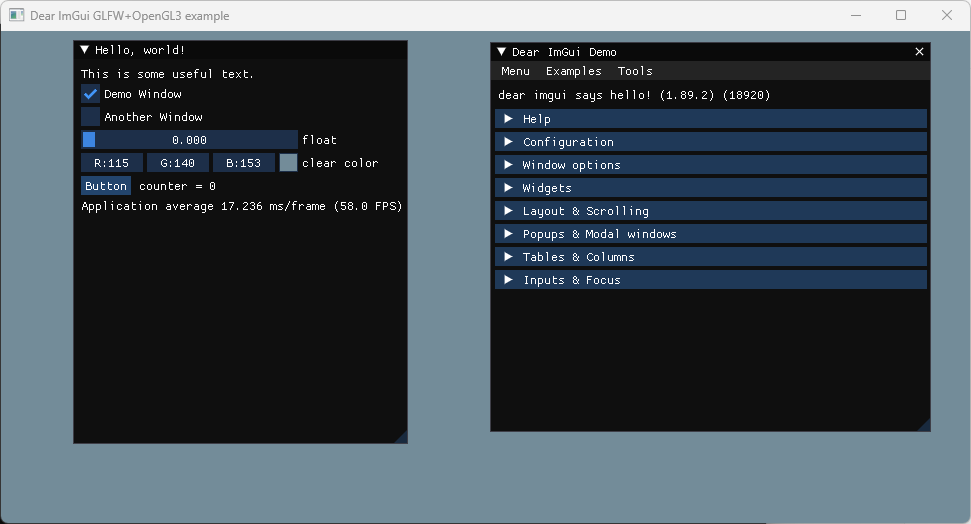971x524 pixels.
Task: Expand the Inputs & Focus section
Action: [x=711, y=279]
